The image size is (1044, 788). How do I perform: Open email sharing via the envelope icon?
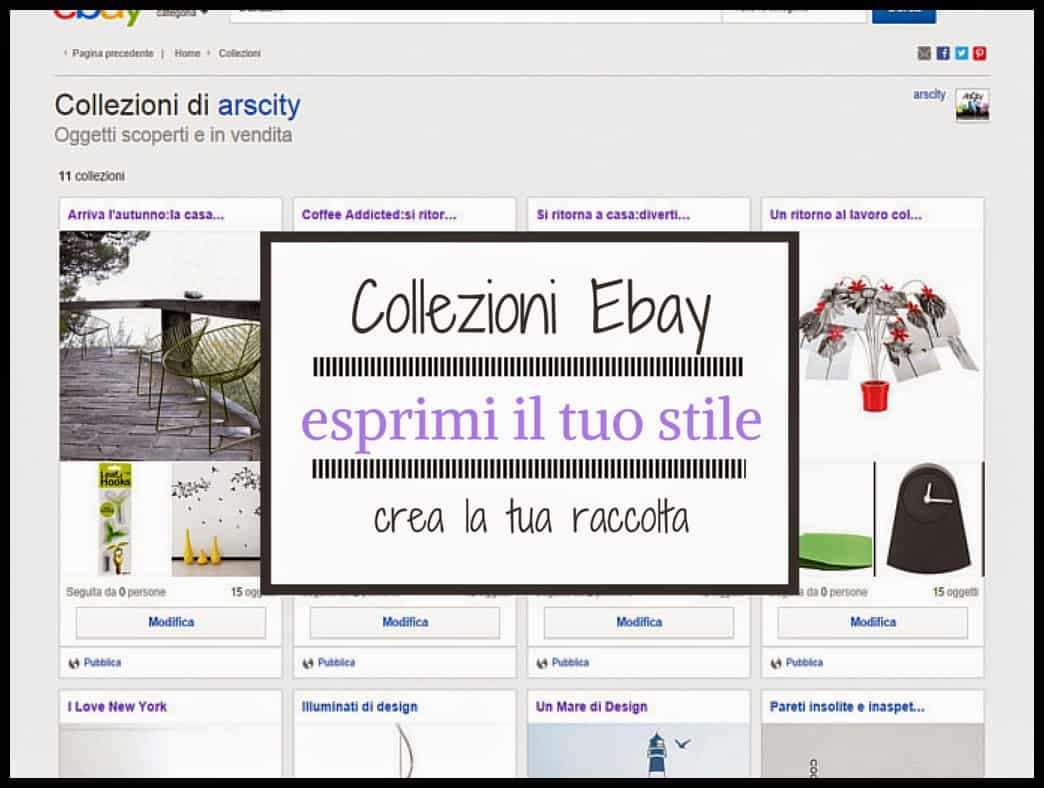pyautogui.click(x=925, y=52)
